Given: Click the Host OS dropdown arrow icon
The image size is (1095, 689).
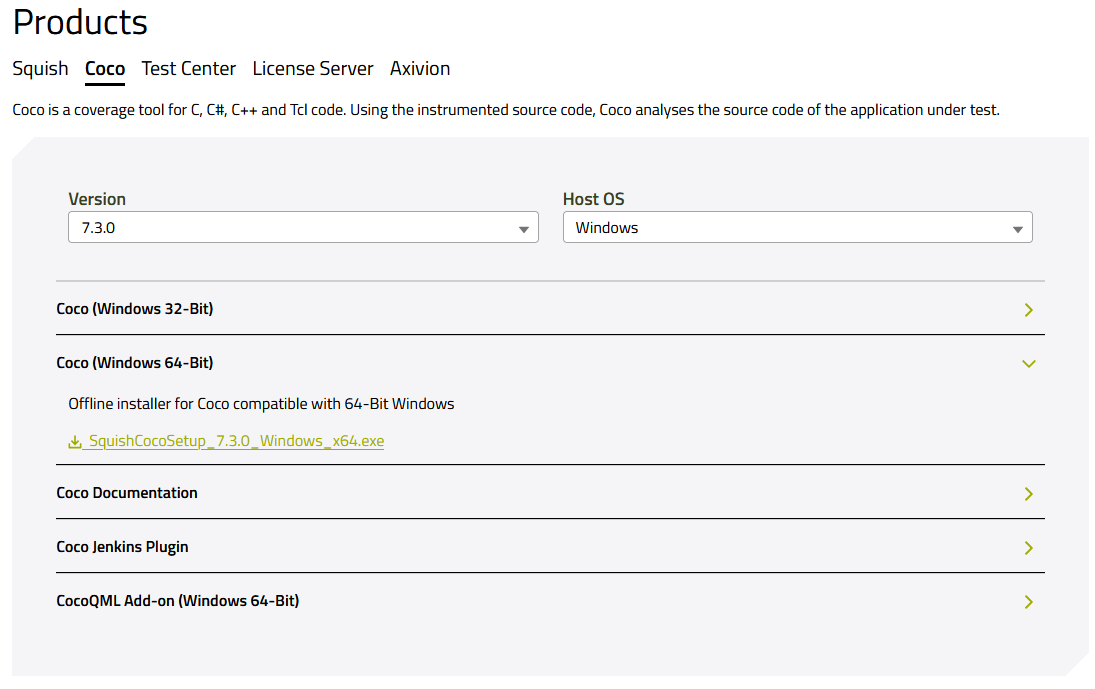Looking at the screenshot, I should [1017, 229].
